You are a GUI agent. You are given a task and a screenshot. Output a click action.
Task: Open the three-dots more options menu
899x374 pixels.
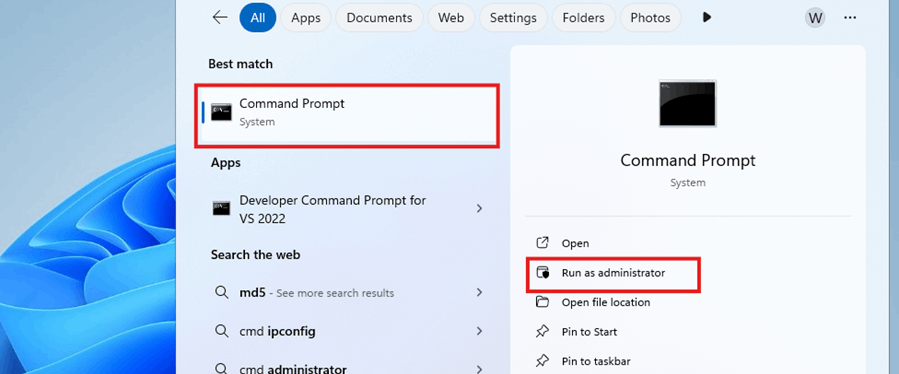(850, 18)
